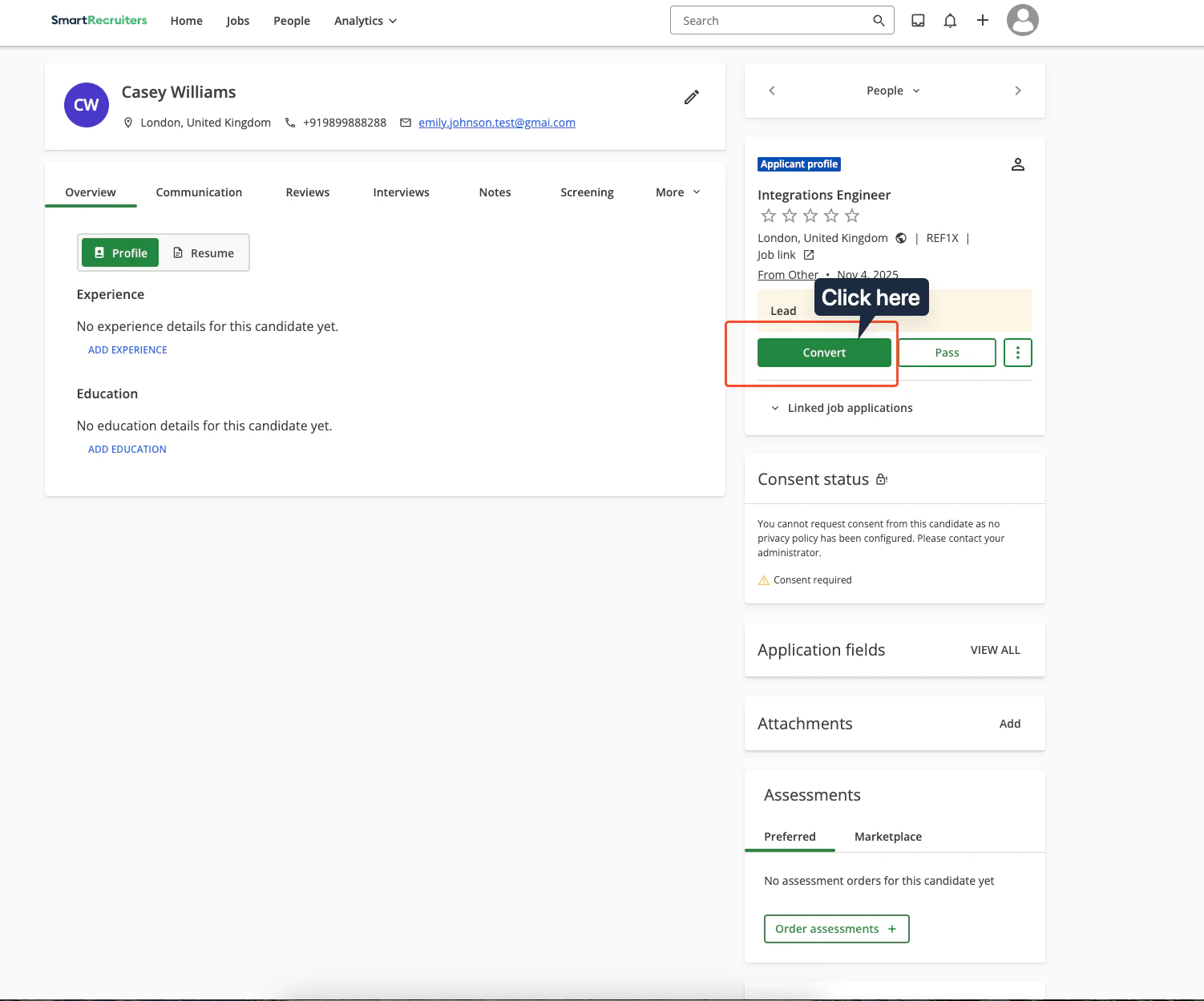Go to previous person arrow
1204x1001 pixels.
[772, 91]
